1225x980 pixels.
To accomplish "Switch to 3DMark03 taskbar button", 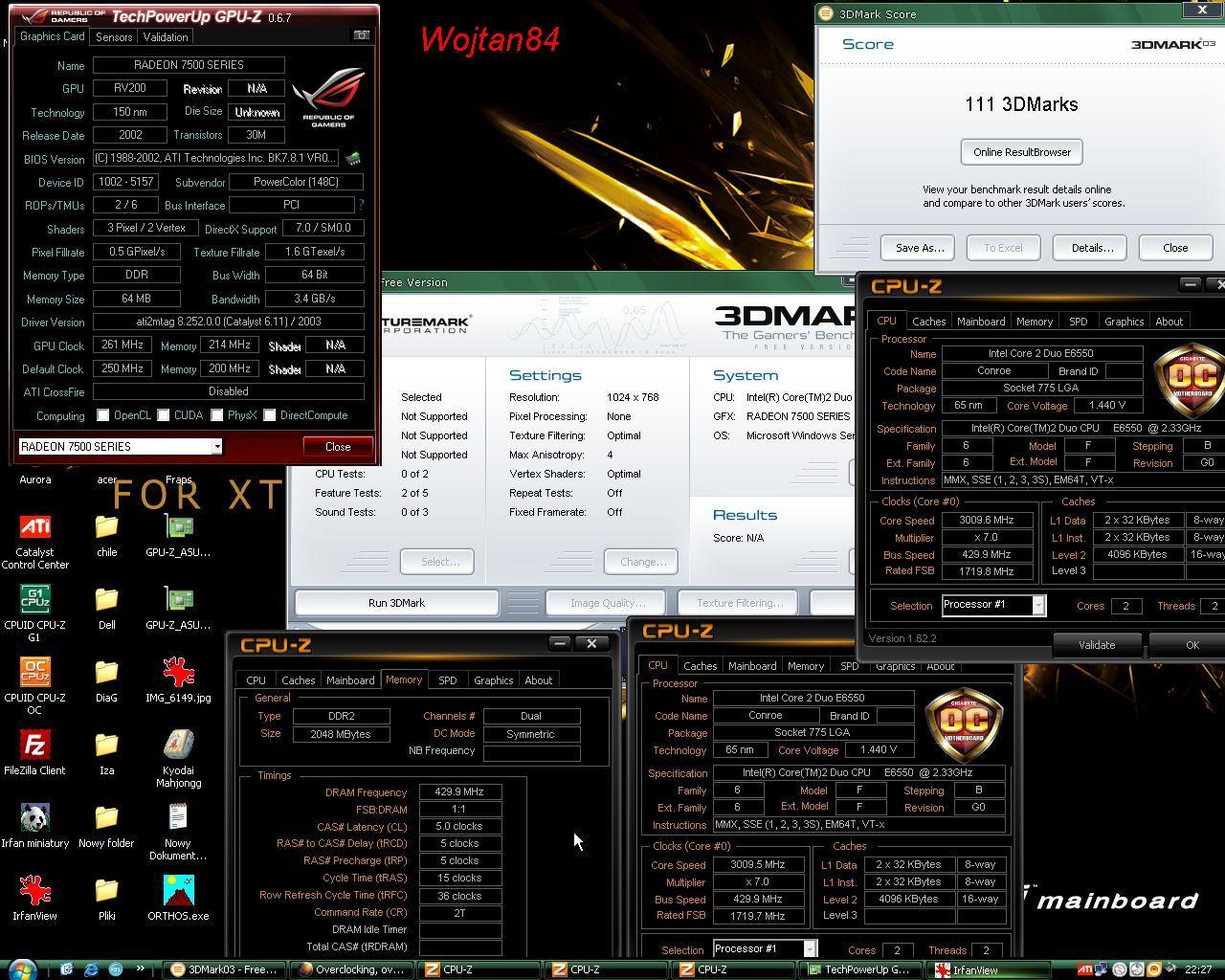I will pyautogui.click(x=226, y=969).
